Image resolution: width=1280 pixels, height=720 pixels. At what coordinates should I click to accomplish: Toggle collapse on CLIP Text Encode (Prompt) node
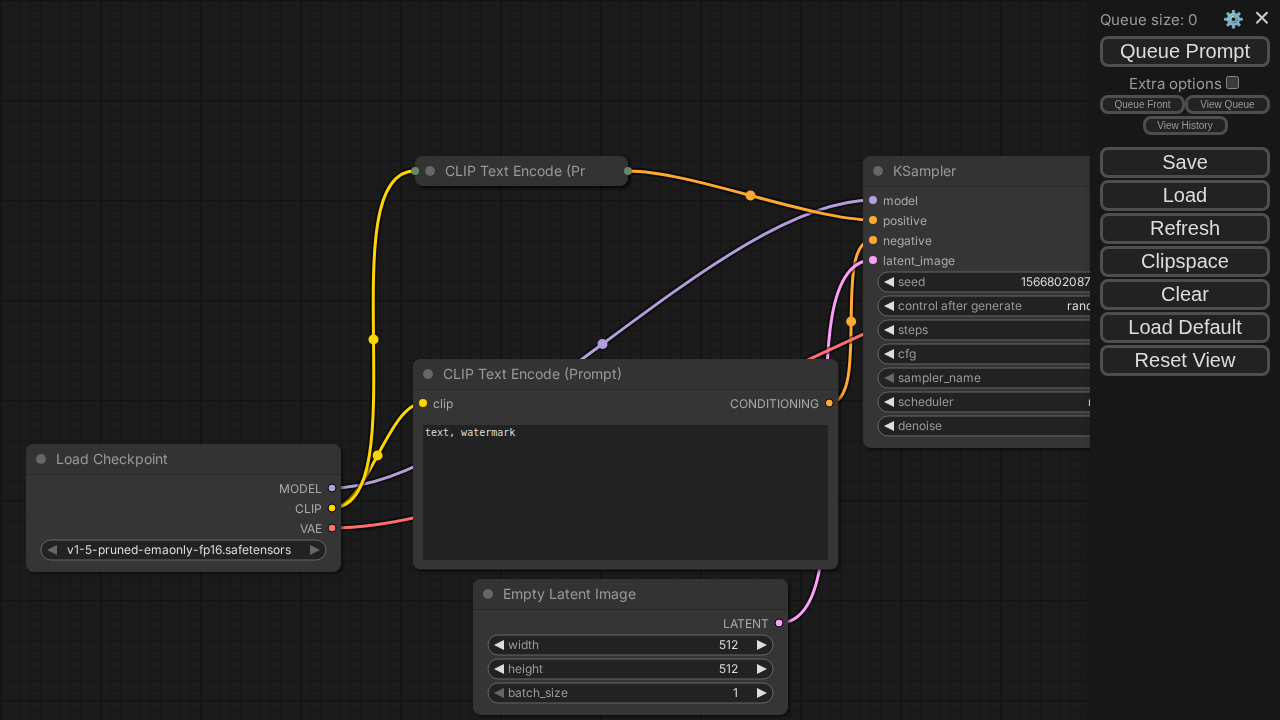pyautogui.click(x=428, y=374)
